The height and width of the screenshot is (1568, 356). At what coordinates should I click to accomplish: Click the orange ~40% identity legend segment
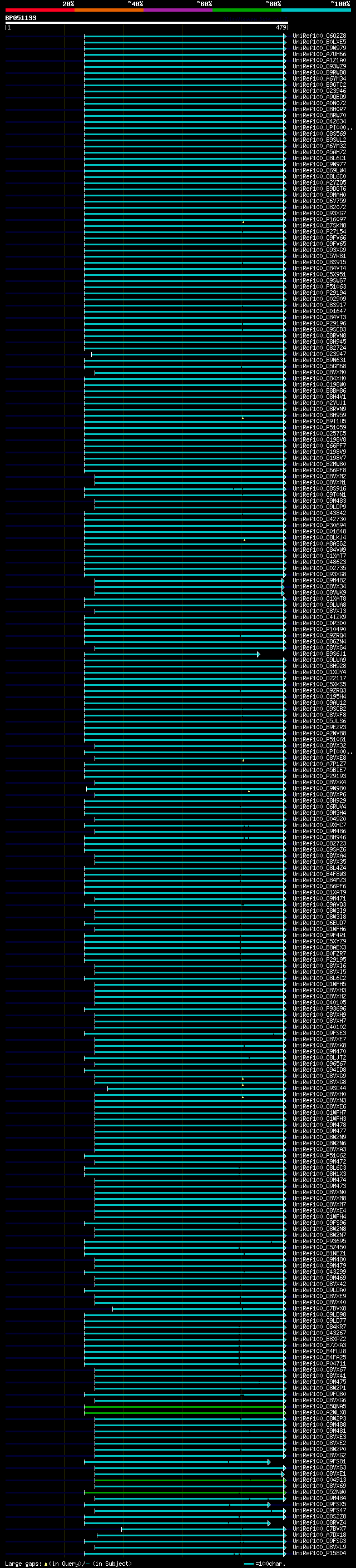pos(109,10)
